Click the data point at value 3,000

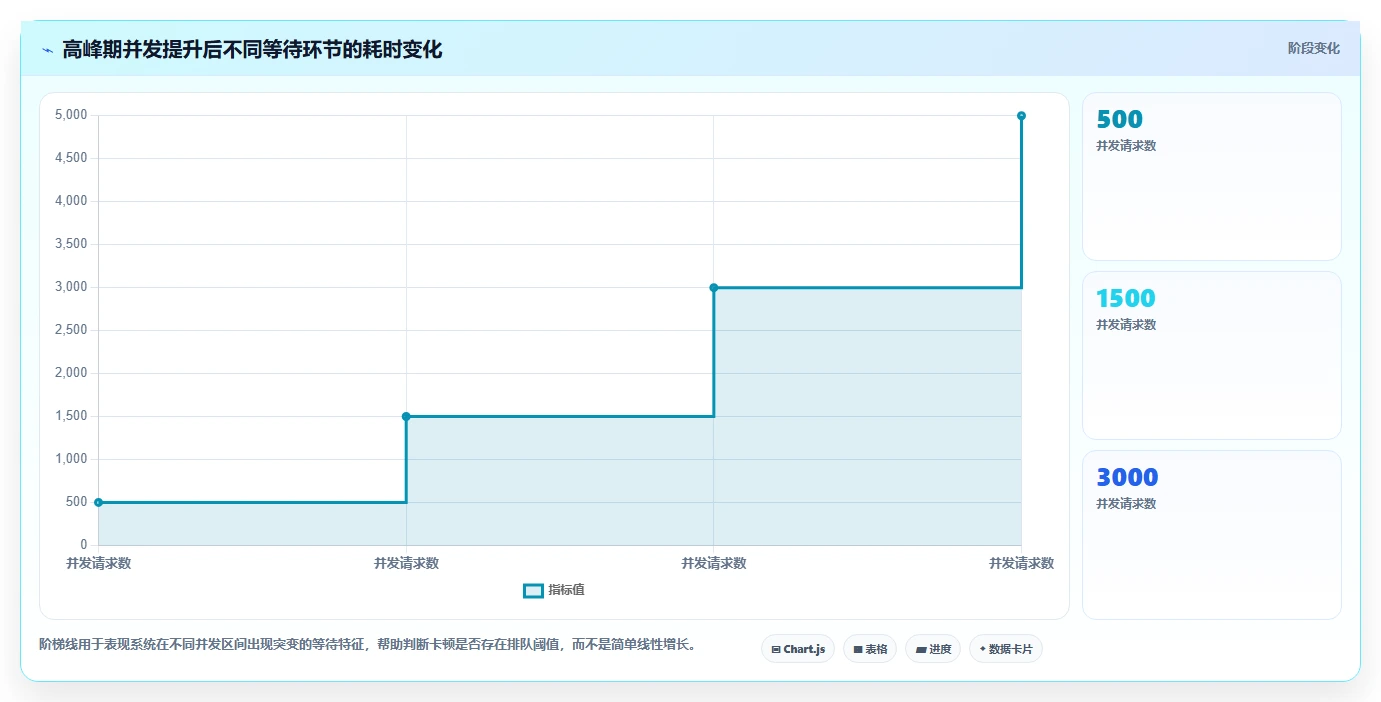tap(714, 288)
